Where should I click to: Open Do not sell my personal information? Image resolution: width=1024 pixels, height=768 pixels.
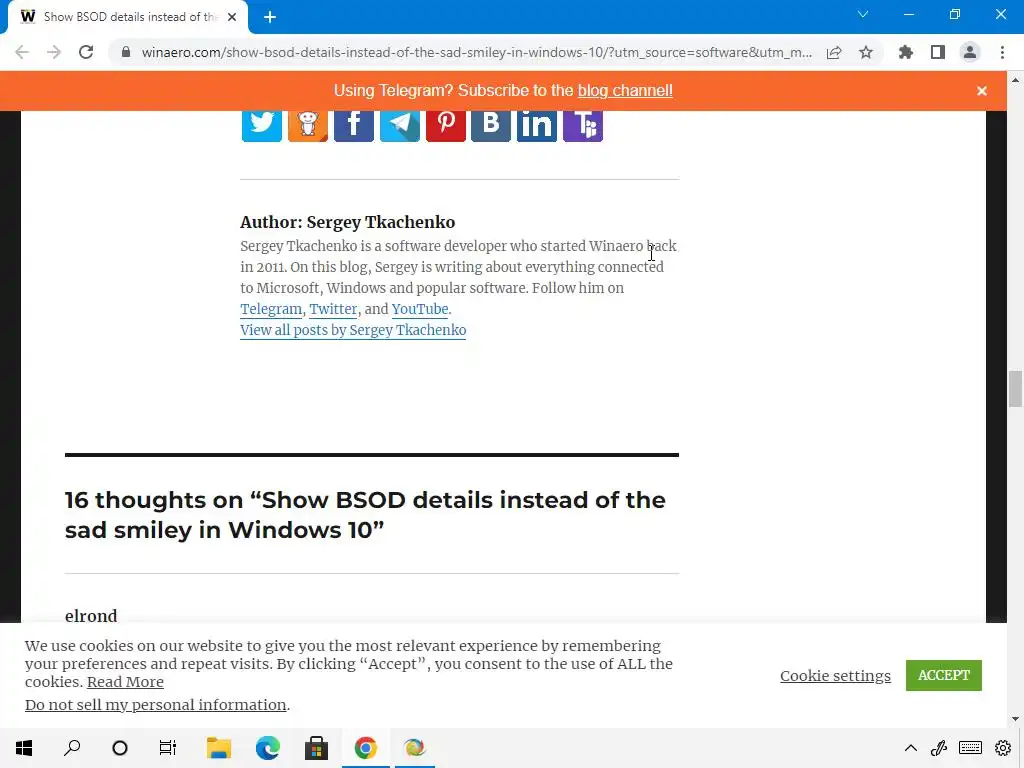click(x=155, y=705)
